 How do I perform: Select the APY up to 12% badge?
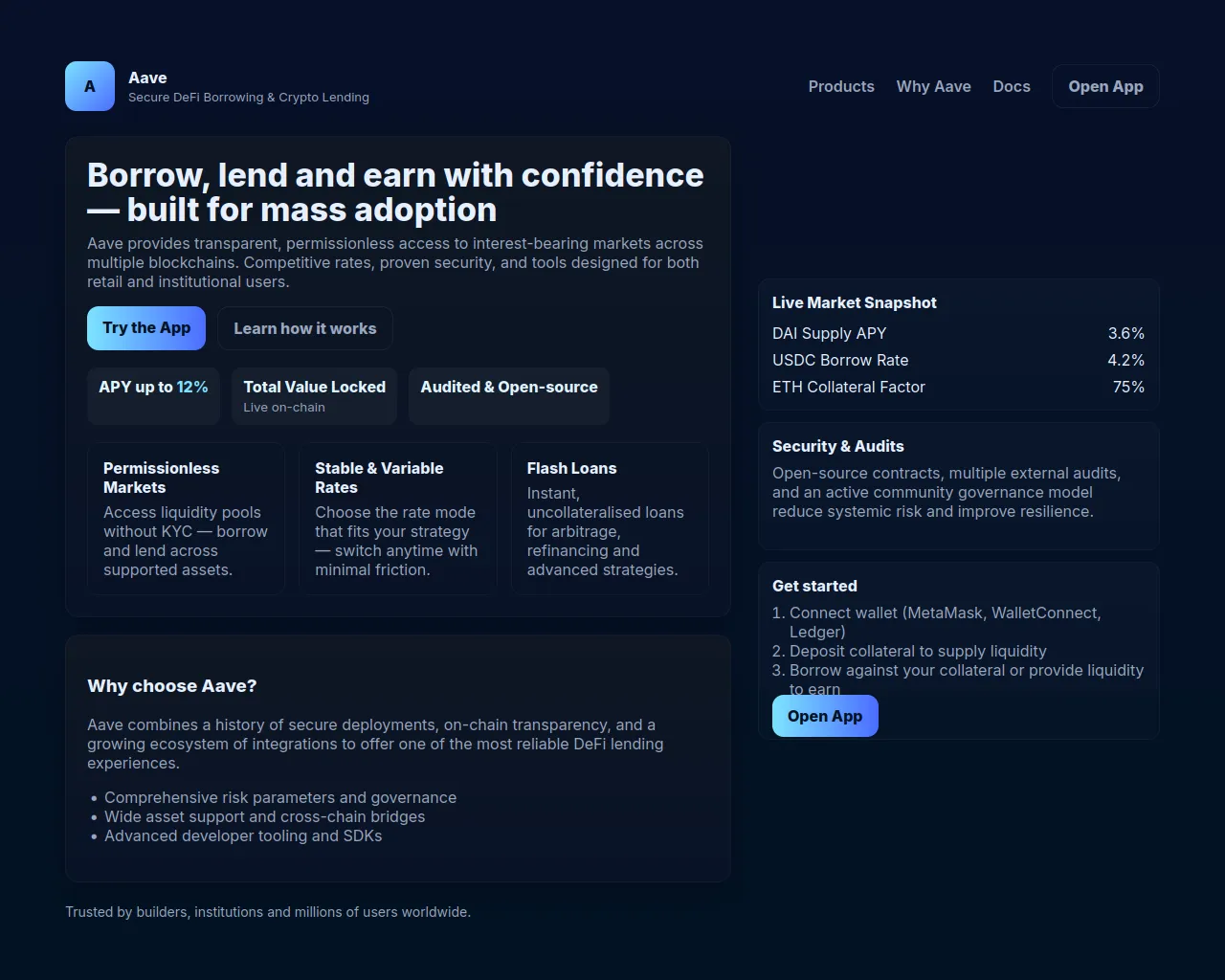153,396
